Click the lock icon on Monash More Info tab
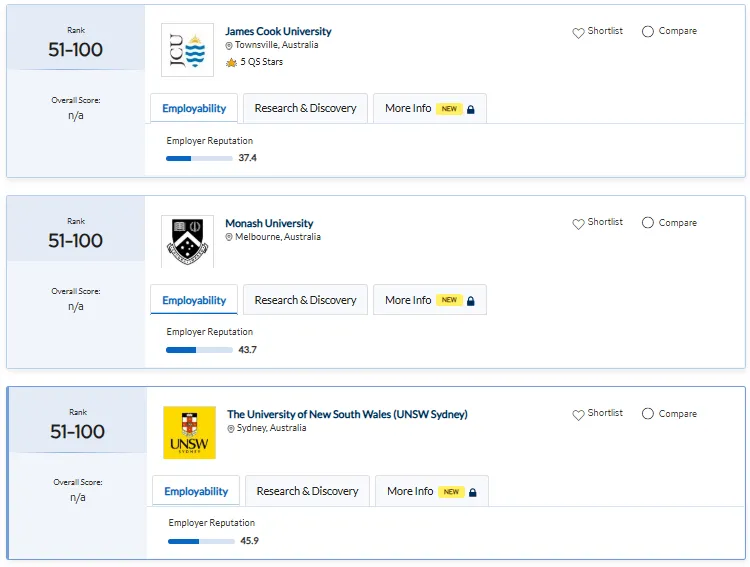The height and width of the screenshot is (567, 750). 471,301
